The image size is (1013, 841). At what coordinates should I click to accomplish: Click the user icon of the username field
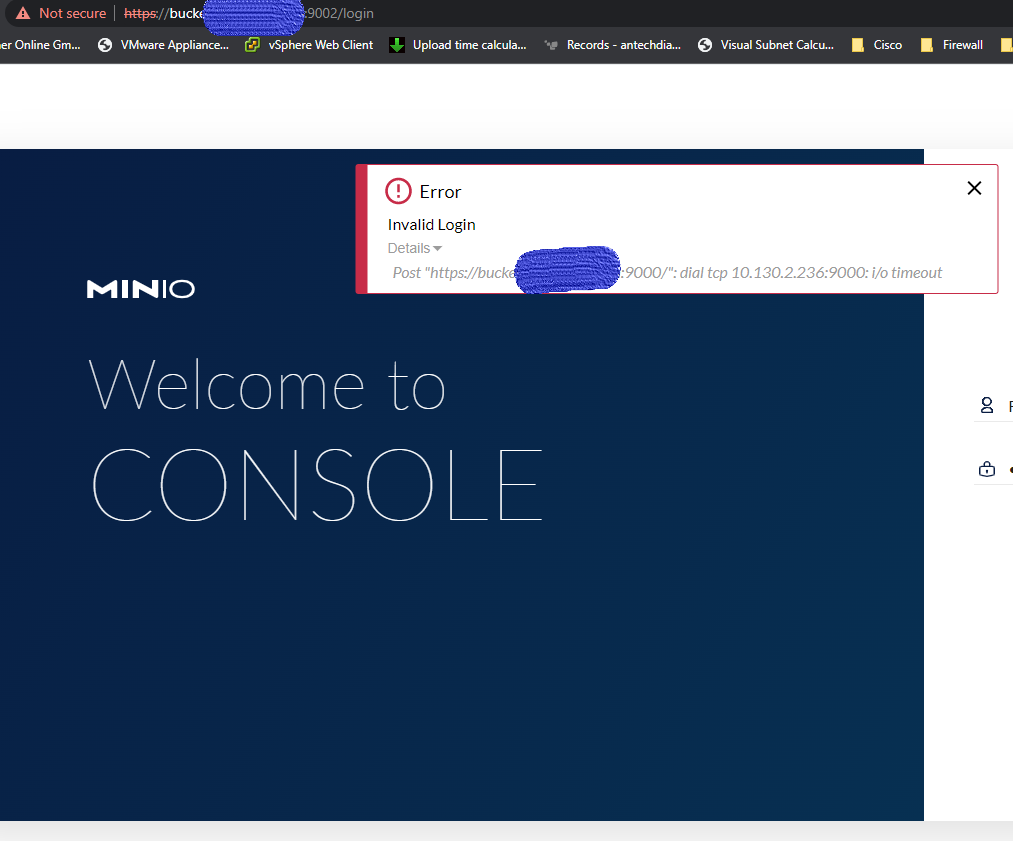click(987, 405)
